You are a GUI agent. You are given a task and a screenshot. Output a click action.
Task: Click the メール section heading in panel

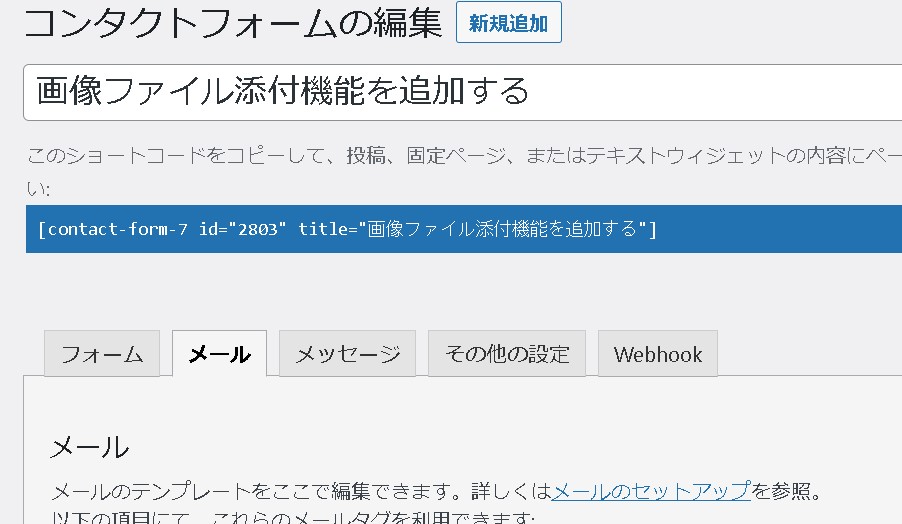click(x=89, y=446)
